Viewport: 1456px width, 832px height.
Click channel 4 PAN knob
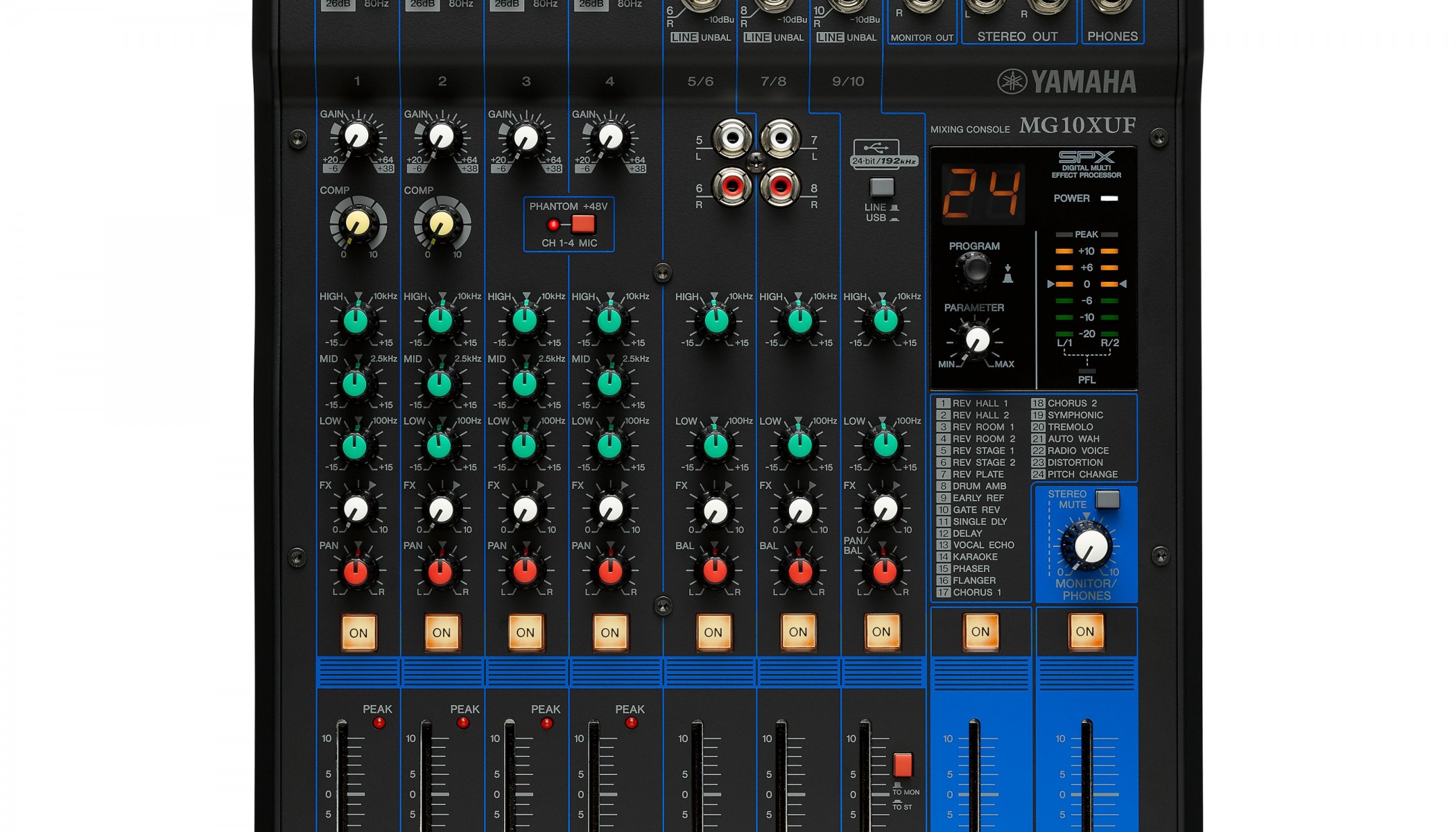click(x=610, y=571)
